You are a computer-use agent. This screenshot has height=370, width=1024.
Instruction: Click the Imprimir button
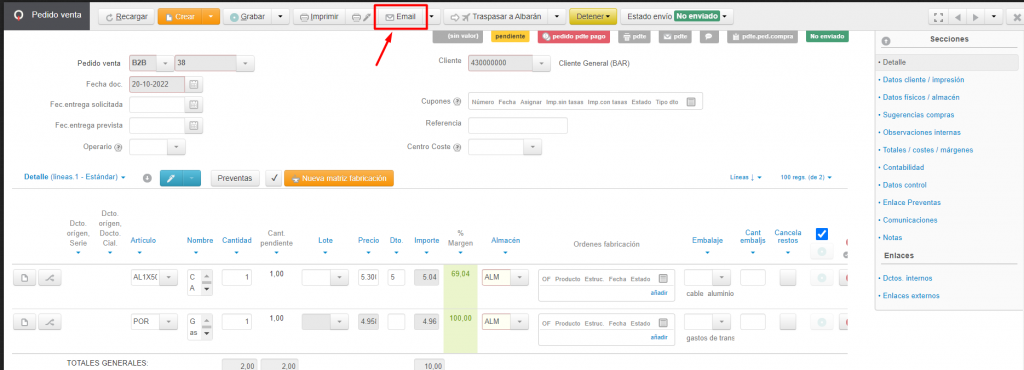319,17
